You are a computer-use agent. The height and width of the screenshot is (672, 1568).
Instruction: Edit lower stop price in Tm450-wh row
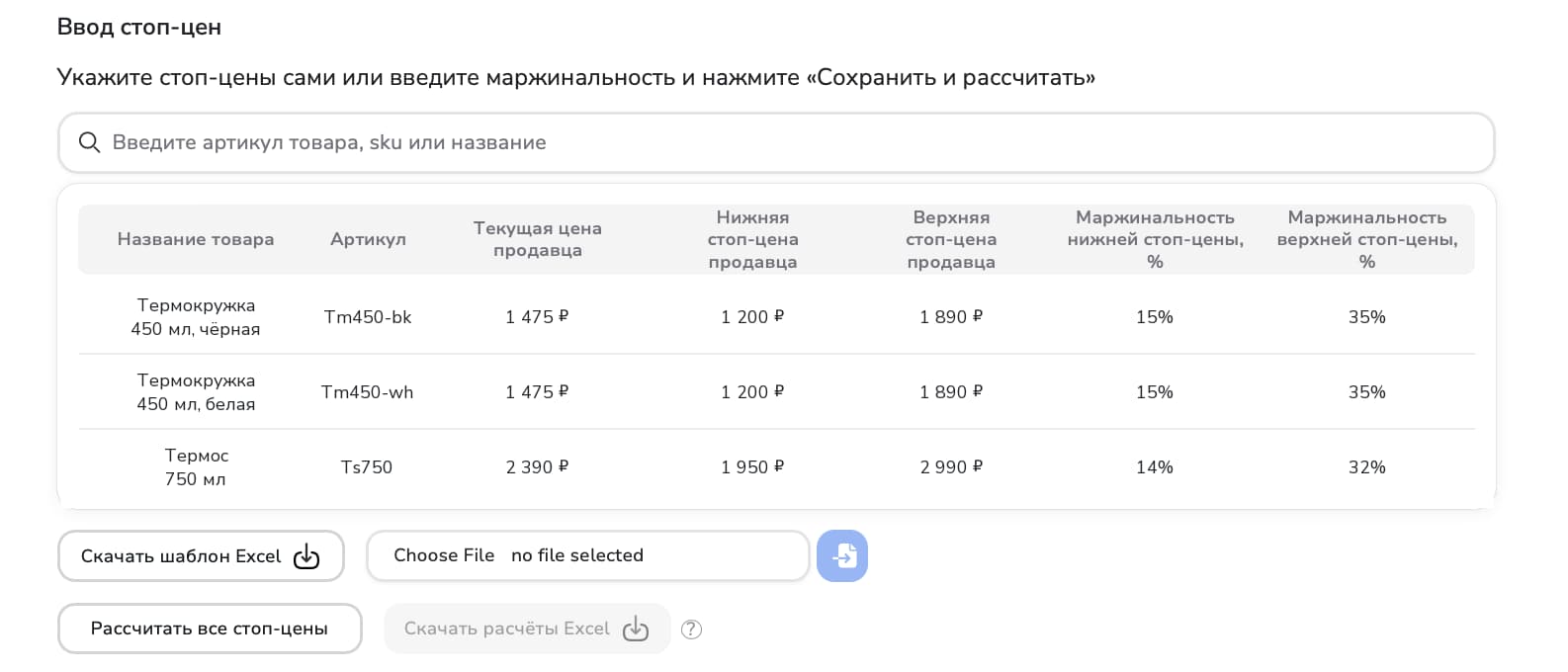[752, 392]
